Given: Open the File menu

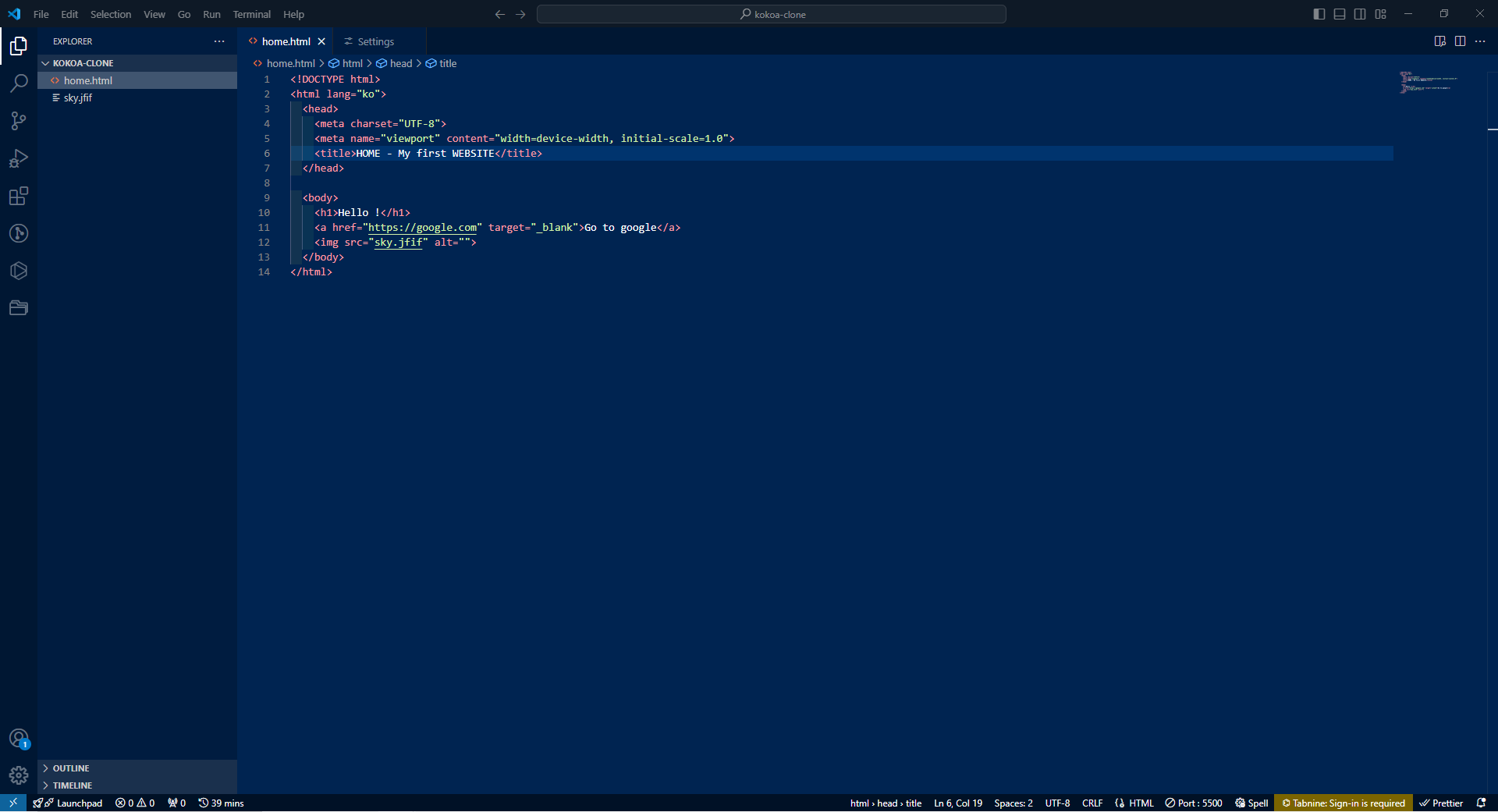Looking at the screenshot, I should tap(41, 14).
